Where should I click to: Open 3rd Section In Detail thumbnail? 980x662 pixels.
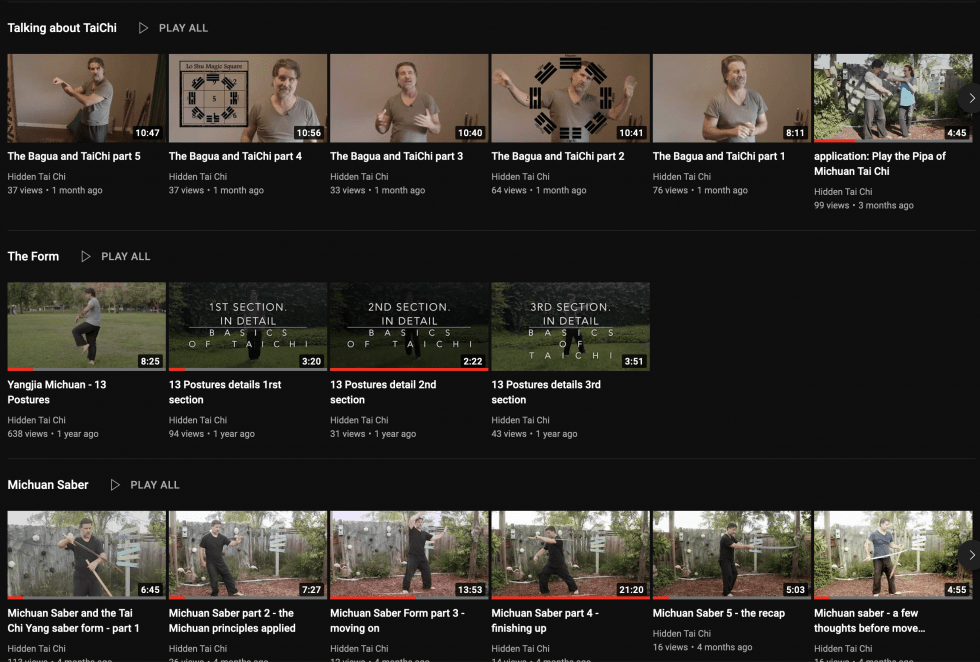(x=570, y=326)
